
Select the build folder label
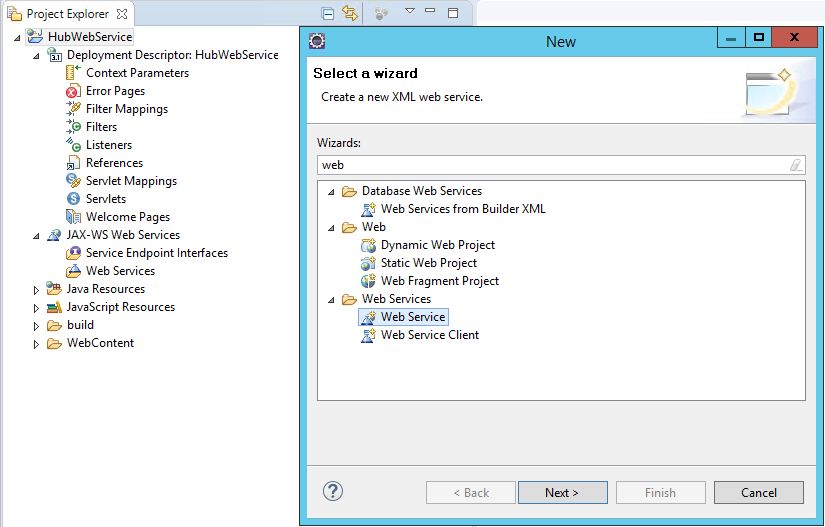click(81, 325)
